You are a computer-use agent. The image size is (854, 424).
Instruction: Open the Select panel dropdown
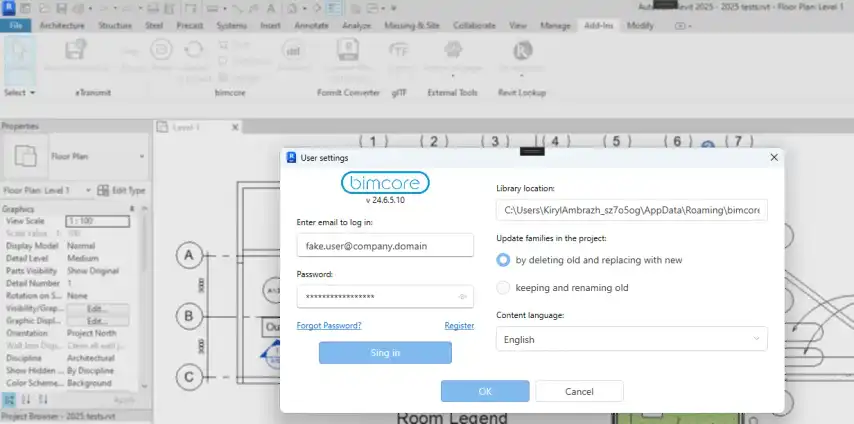click(x=20, y=93)
